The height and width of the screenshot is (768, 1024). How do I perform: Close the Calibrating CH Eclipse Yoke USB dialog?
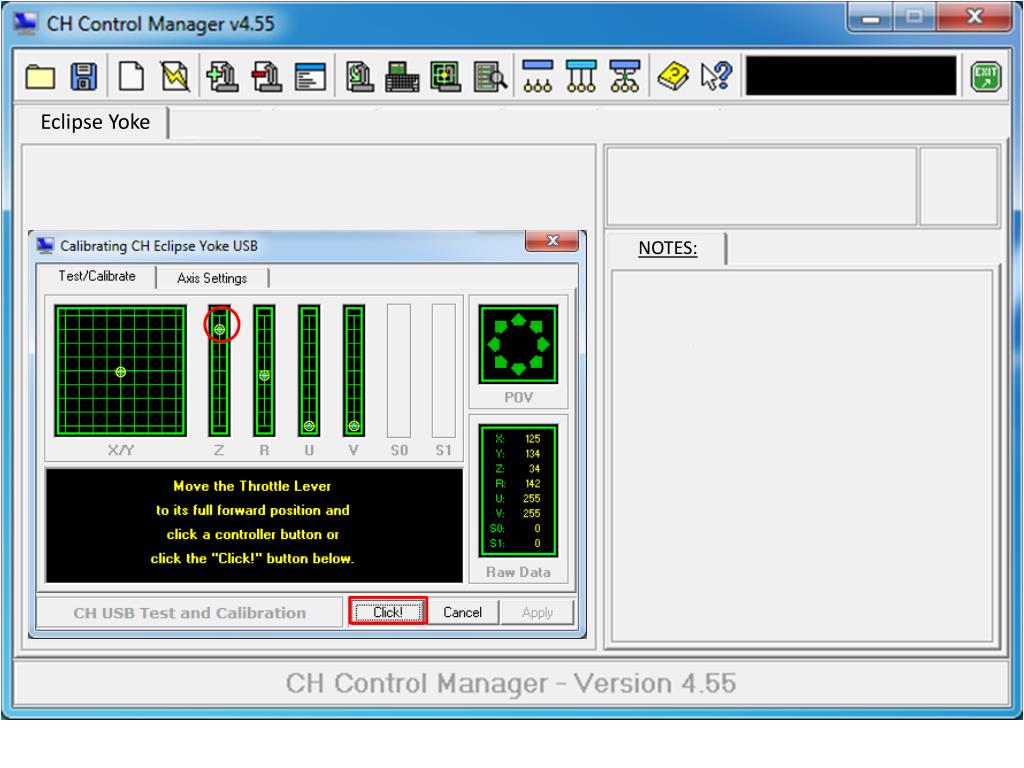click(552, 240)
